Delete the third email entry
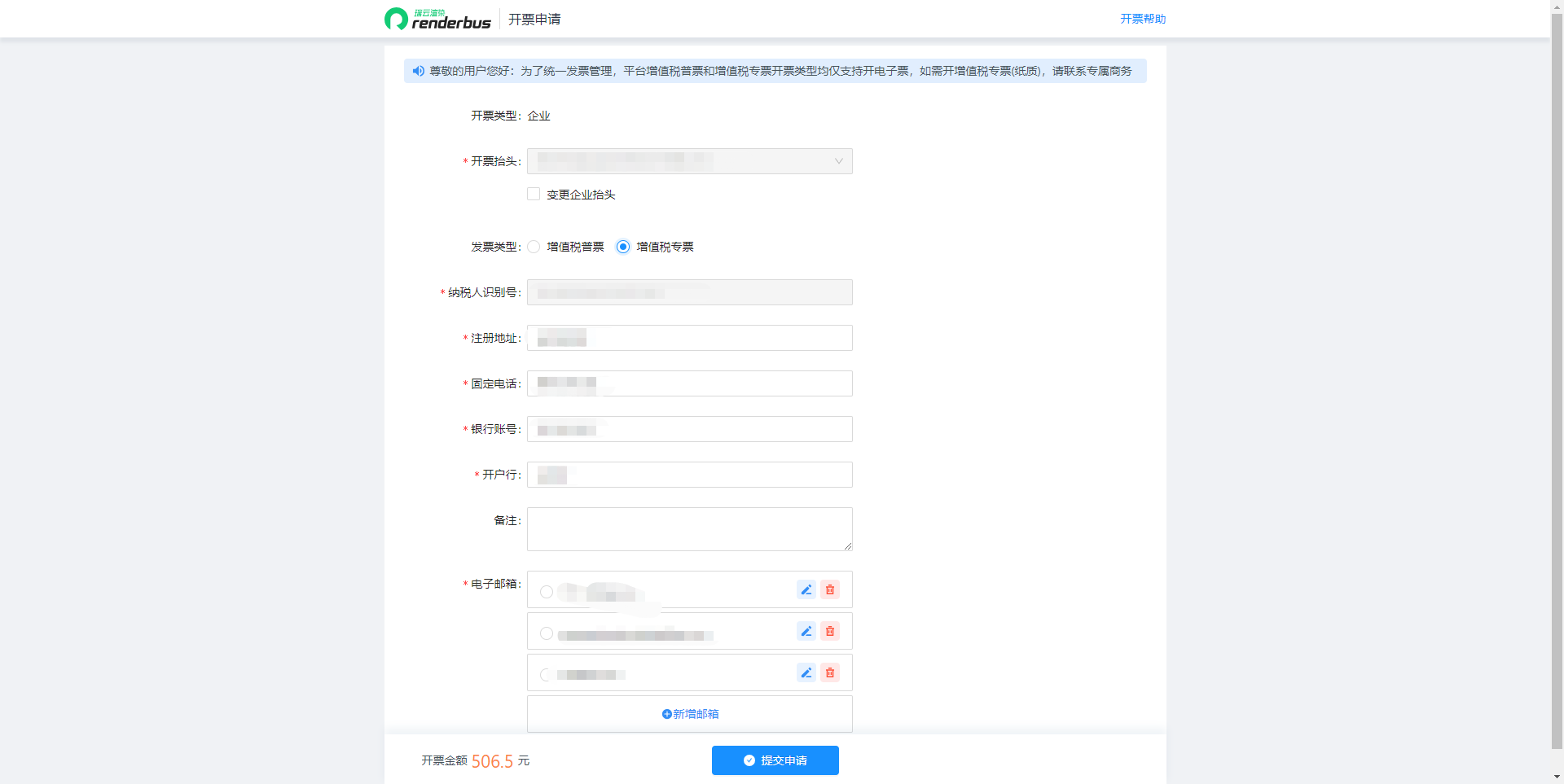Viewport: 1564px width, 784px height. [830, 672]
